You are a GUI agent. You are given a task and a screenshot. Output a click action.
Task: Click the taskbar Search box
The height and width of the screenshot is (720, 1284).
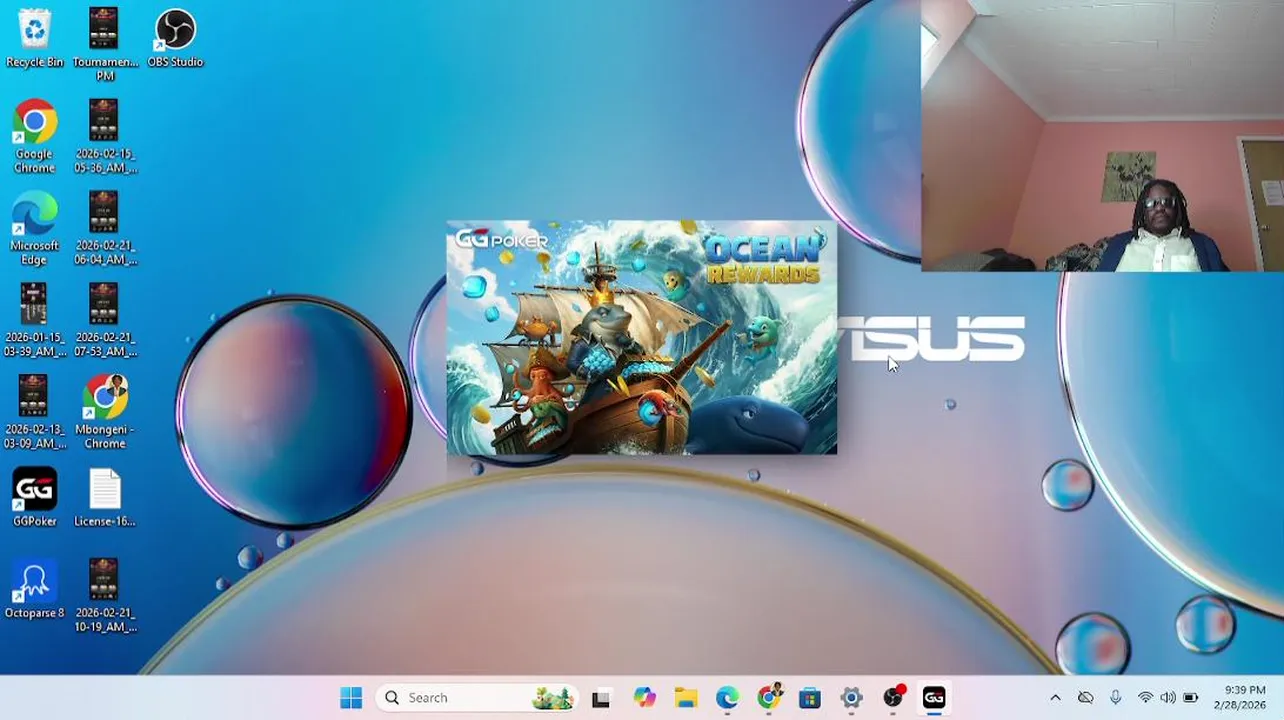click(477, 698)
